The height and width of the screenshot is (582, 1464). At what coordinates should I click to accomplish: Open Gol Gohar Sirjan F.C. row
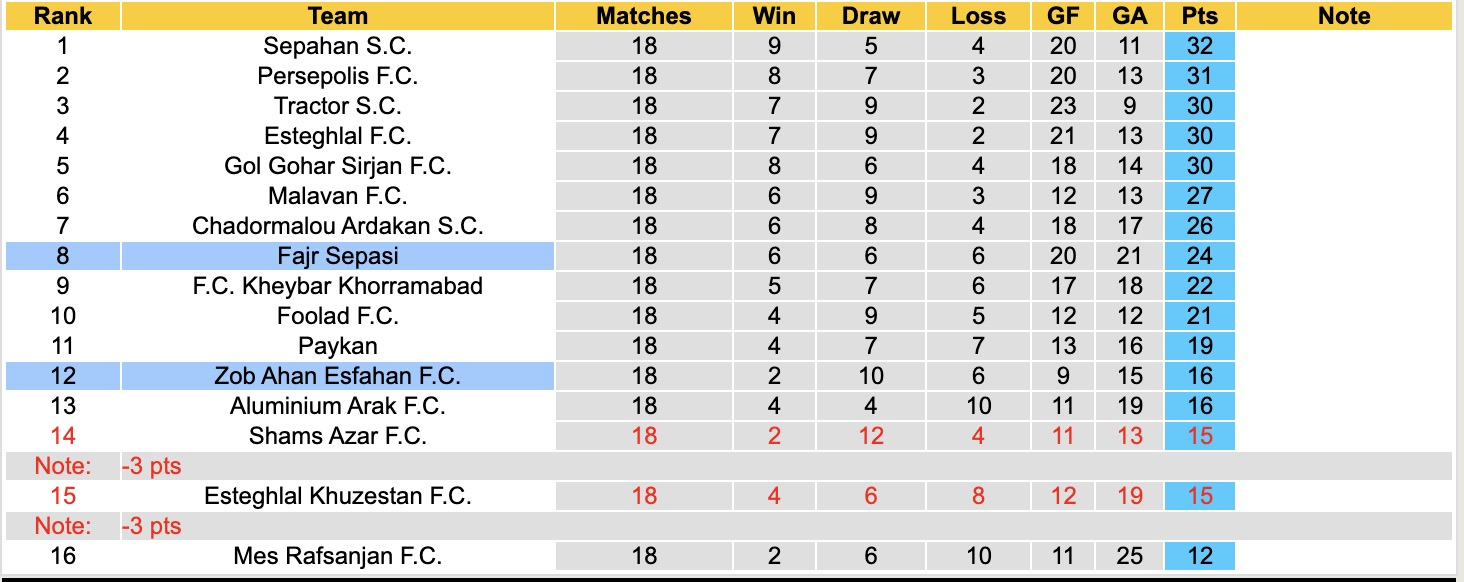[x=338, y=166]
